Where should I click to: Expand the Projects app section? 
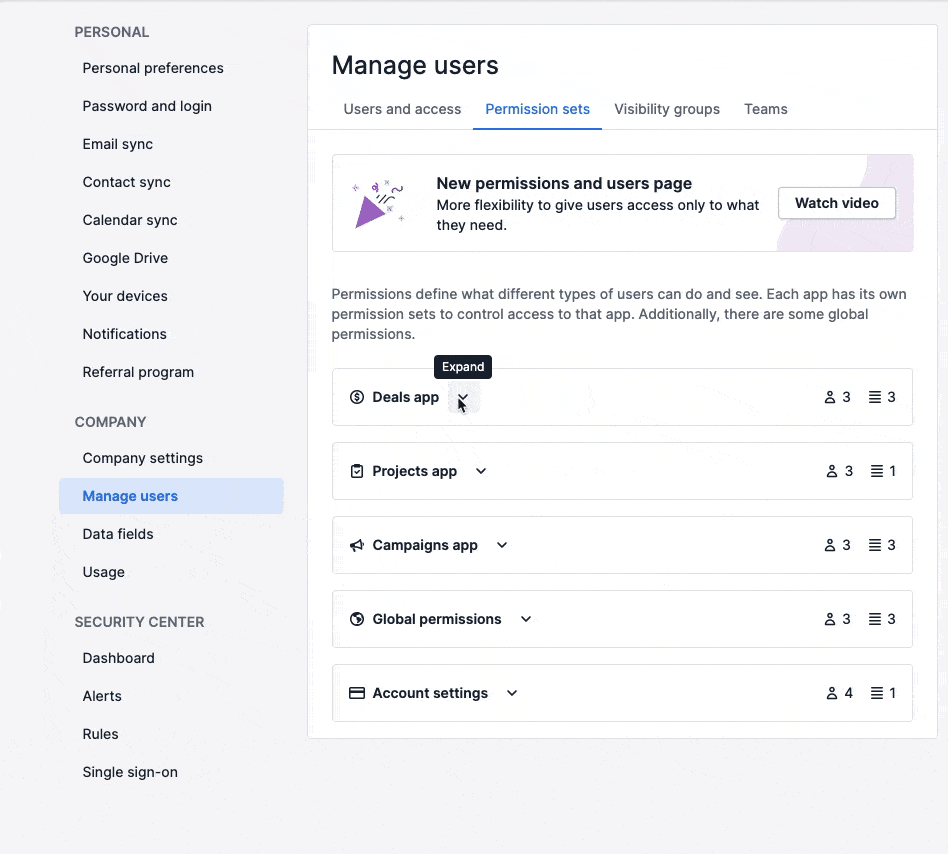coord(480,471)
